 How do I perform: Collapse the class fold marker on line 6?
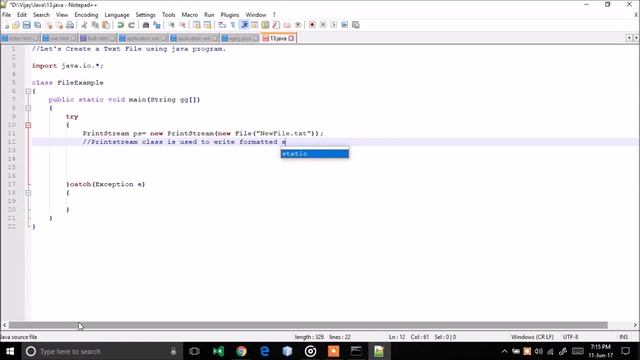(x=28, y=91)
